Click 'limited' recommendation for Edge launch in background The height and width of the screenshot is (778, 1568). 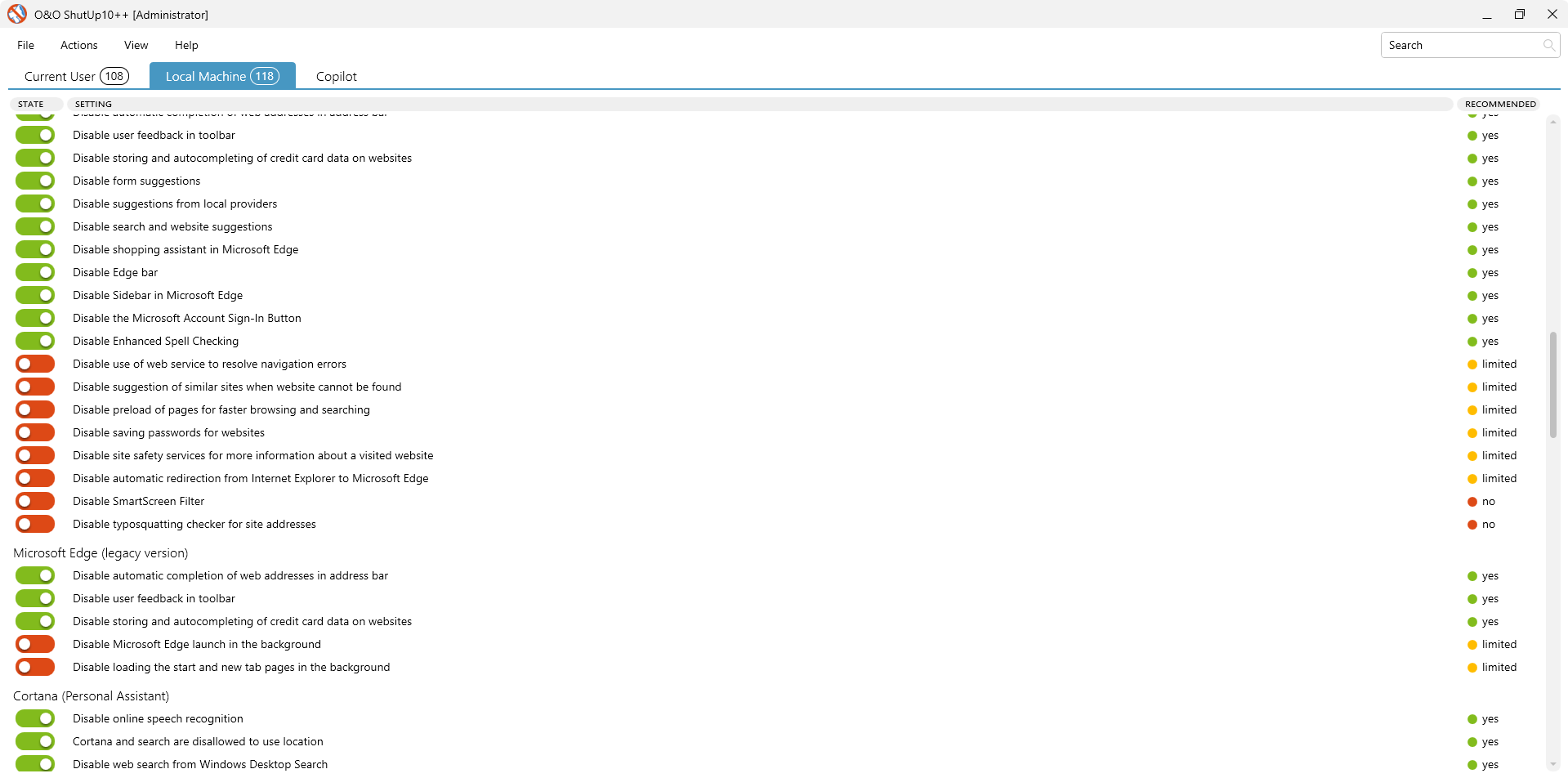point(1492,644)
